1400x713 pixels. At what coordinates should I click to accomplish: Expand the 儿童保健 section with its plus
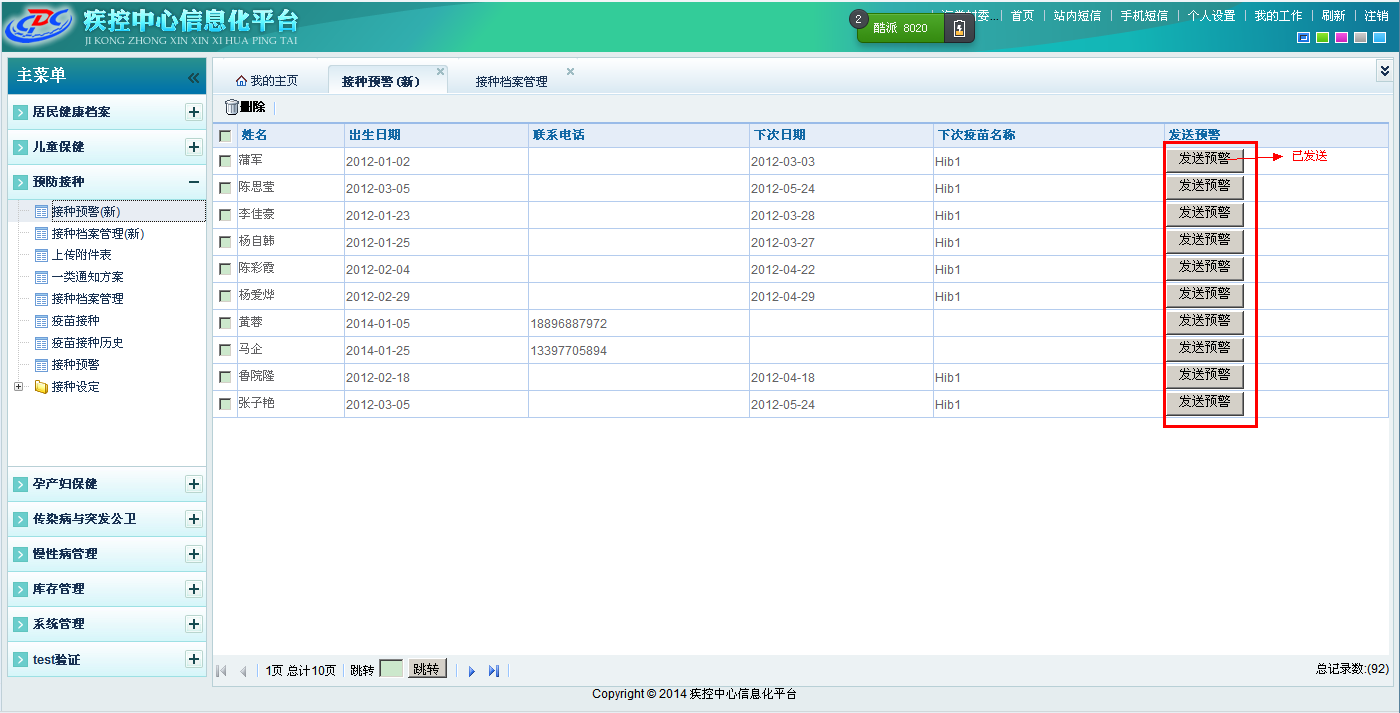click(x=194, y=147)
